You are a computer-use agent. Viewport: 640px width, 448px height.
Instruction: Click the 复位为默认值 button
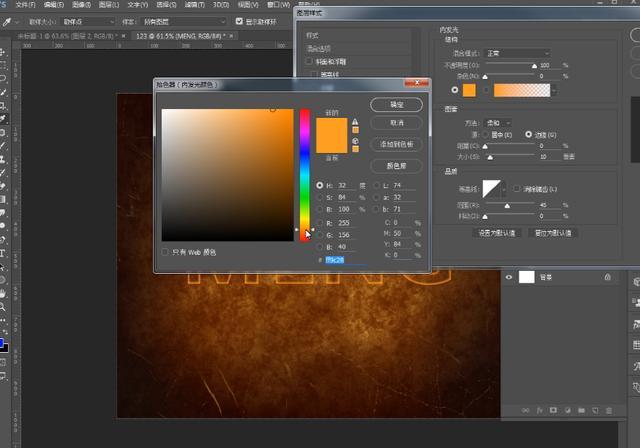(x=553, y=233)
